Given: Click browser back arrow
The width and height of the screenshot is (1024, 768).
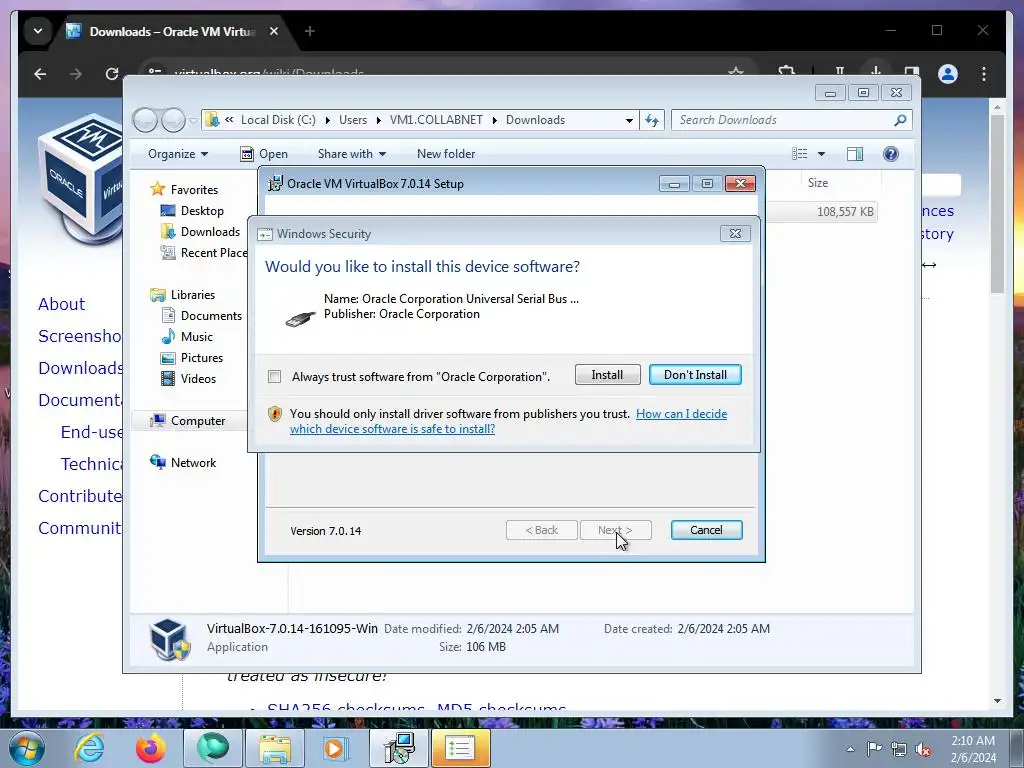Looking at the screenshot, I should pyautogui.click(x=40, y=74).
